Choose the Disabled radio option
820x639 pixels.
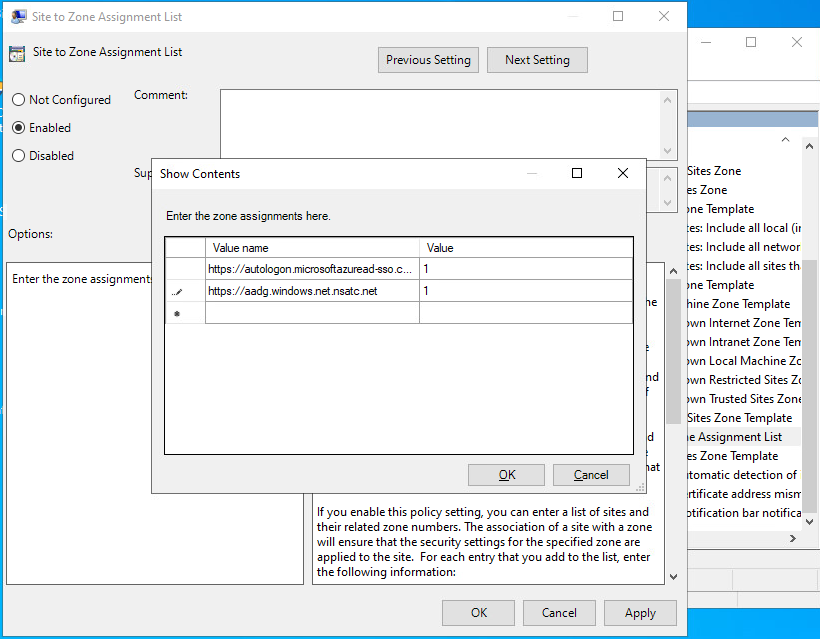point(19,156)
